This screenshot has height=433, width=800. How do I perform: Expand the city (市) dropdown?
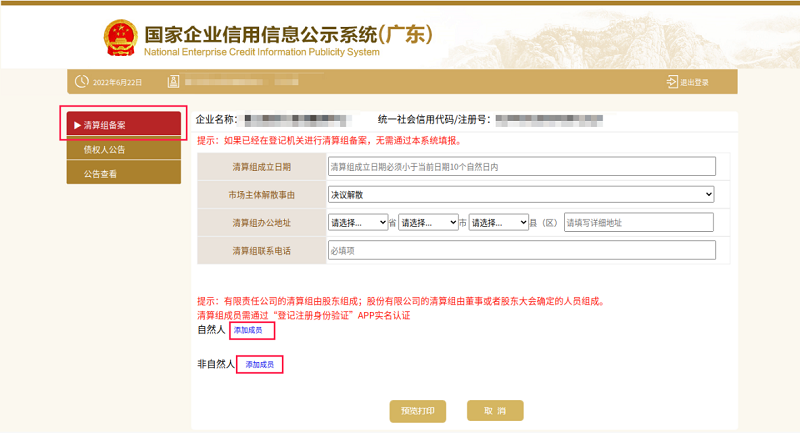click(x=427, y=222)
